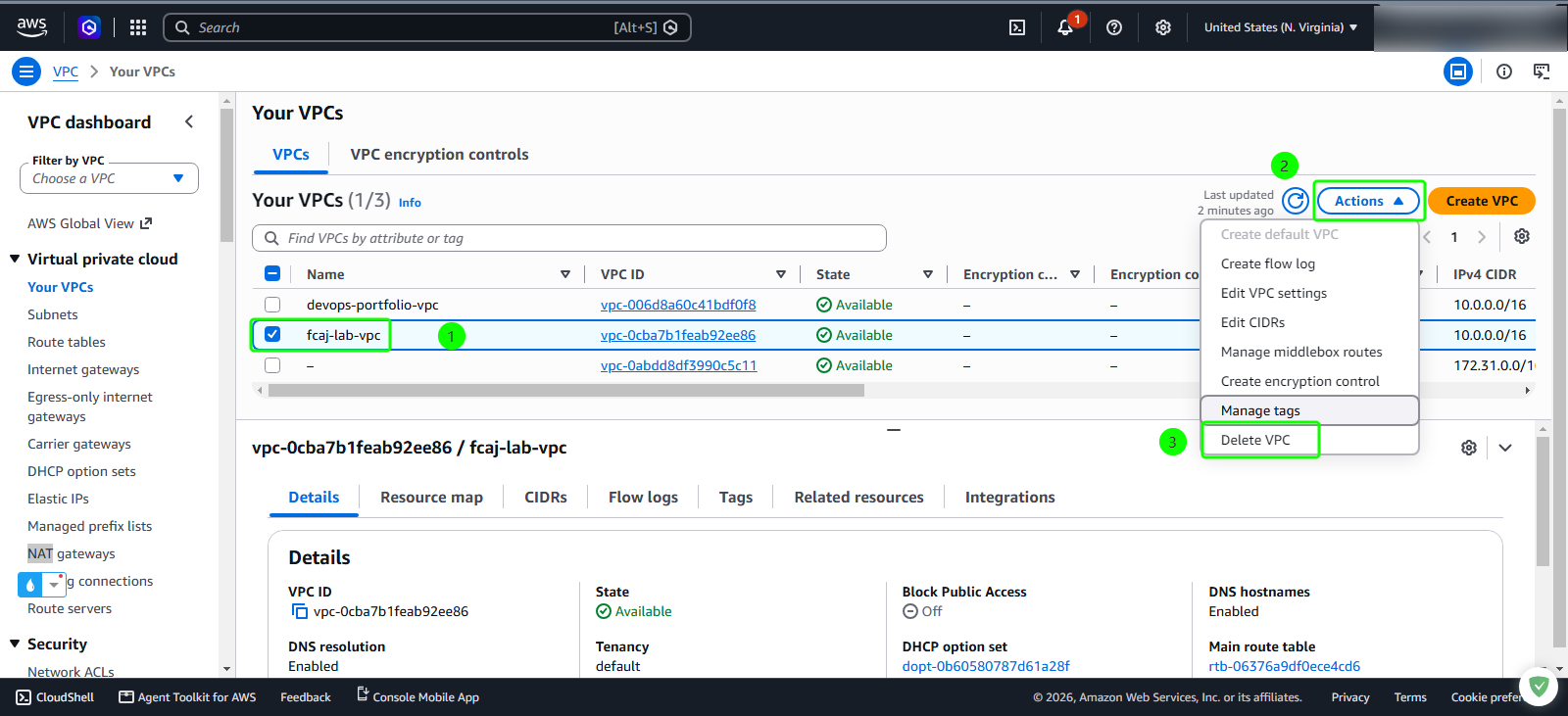Switch to the VPC encryption controls tab
The image size is (1568, 716).
(439, 155)
